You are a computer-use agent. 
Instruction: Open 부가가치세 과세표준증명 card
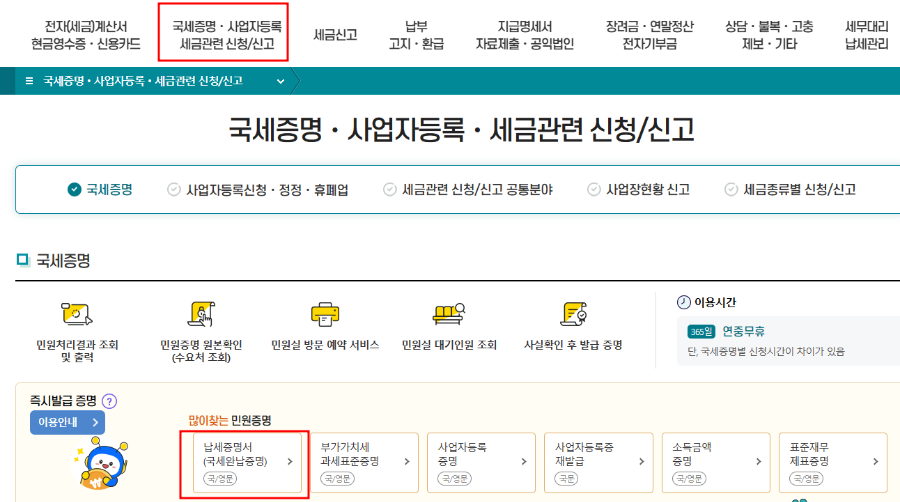[364, 462]
